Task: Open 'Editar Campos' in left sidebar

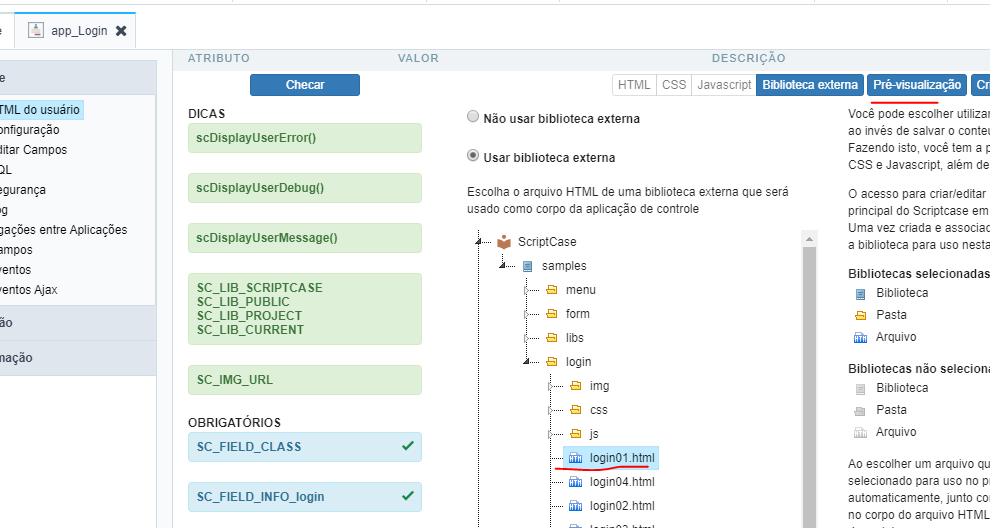Action: tap(33, 150)
